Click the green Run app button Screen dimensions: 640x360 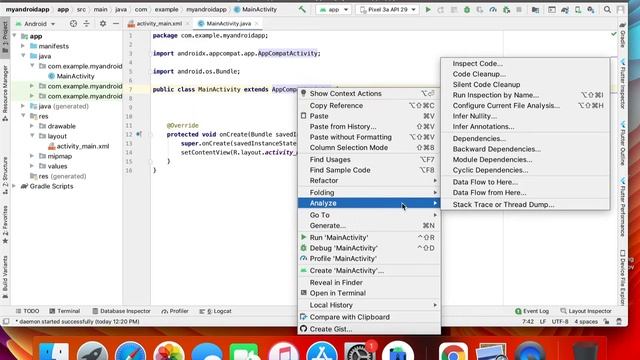click(x=428, y=9)
